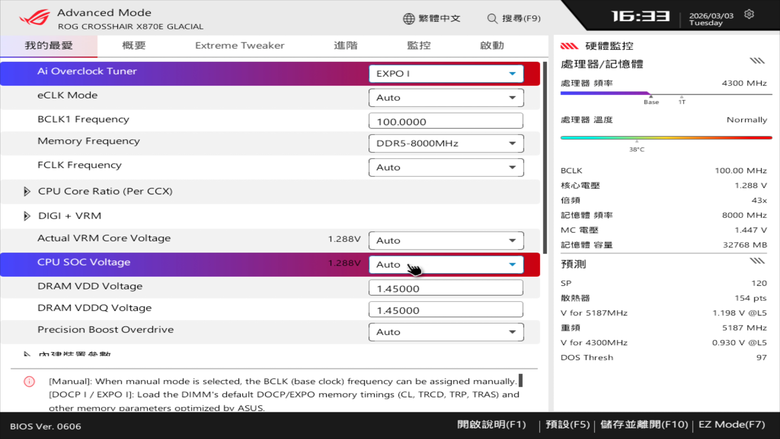Open Actual VRM Core Voltage dropdown
The width and height of the screenshot is (780, 439).
coord(446,240)
